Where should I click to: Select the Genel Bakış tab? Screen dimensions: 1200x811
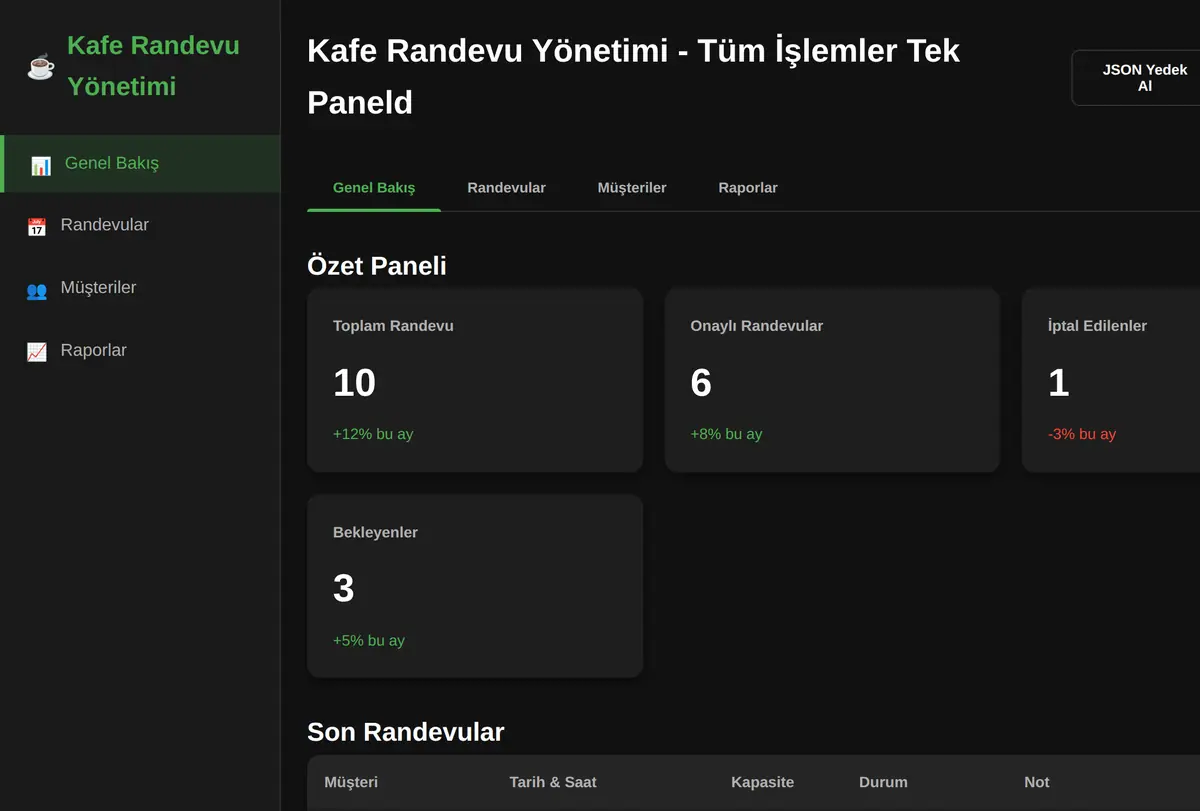[374, 188]
